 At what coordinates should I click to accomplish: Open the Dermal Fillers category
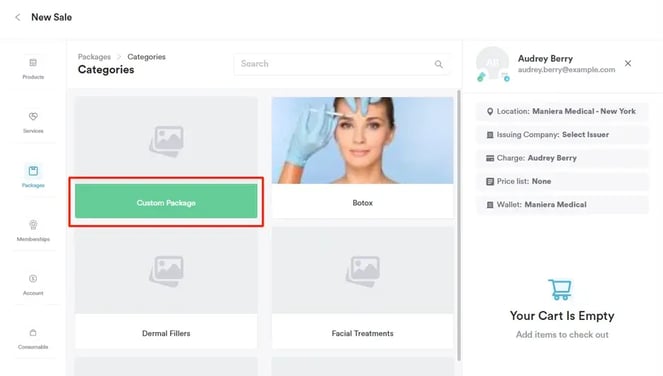166,288
